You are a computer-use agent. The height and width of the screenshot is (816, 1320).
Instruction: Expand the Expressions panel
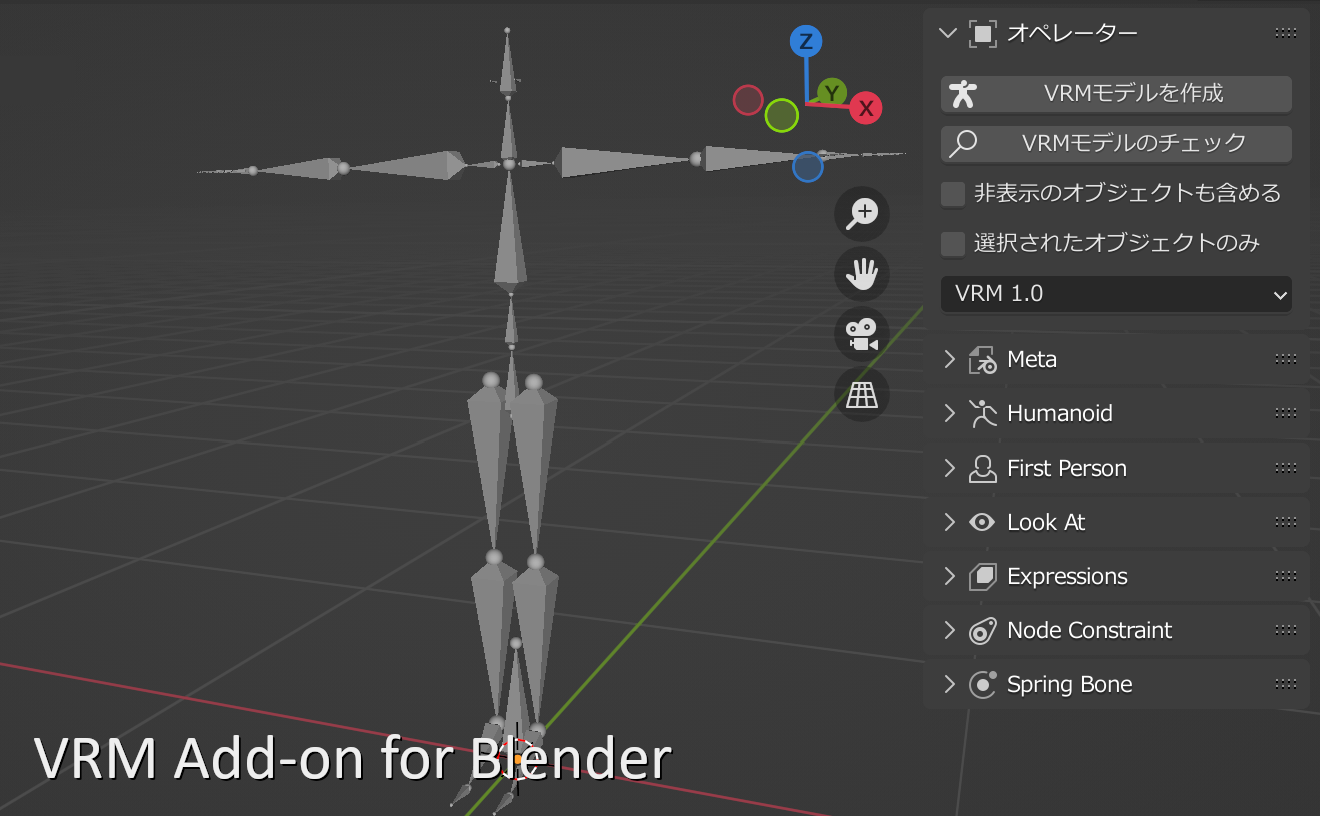(x=950, y=576)
